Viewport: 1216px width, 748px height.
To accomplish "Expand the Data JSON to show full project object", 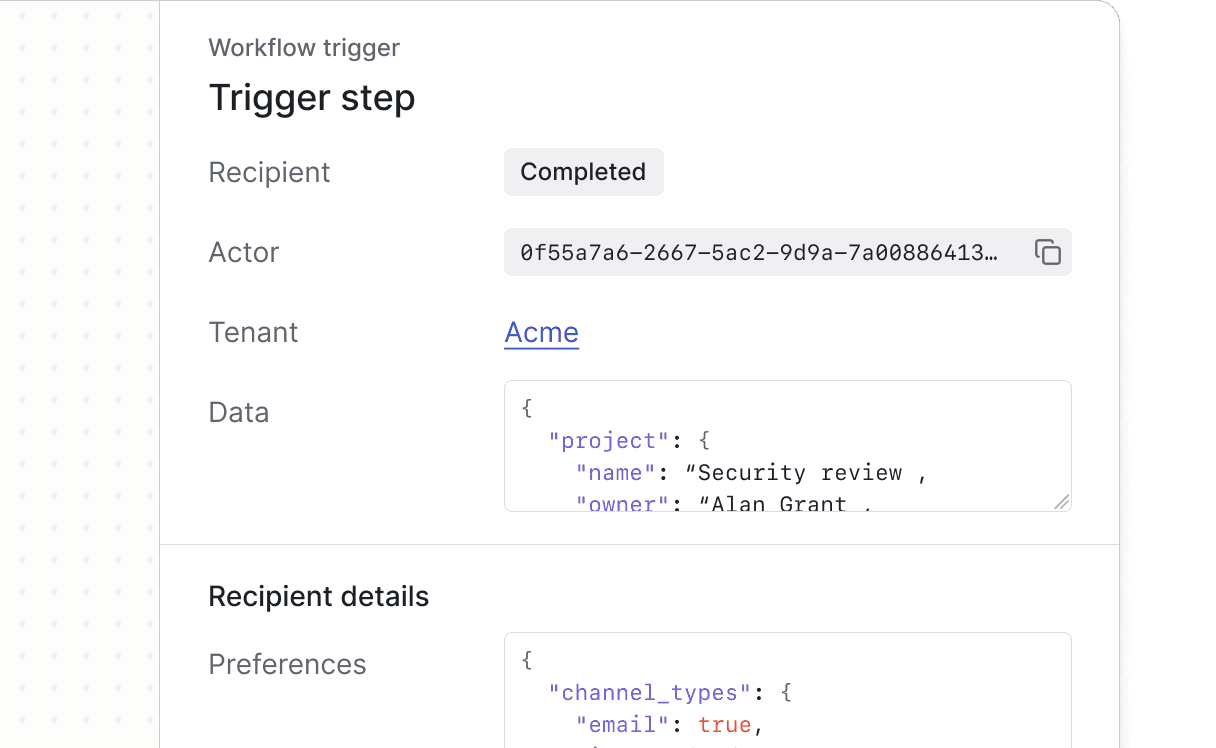I will click(x=1063, y=500).
